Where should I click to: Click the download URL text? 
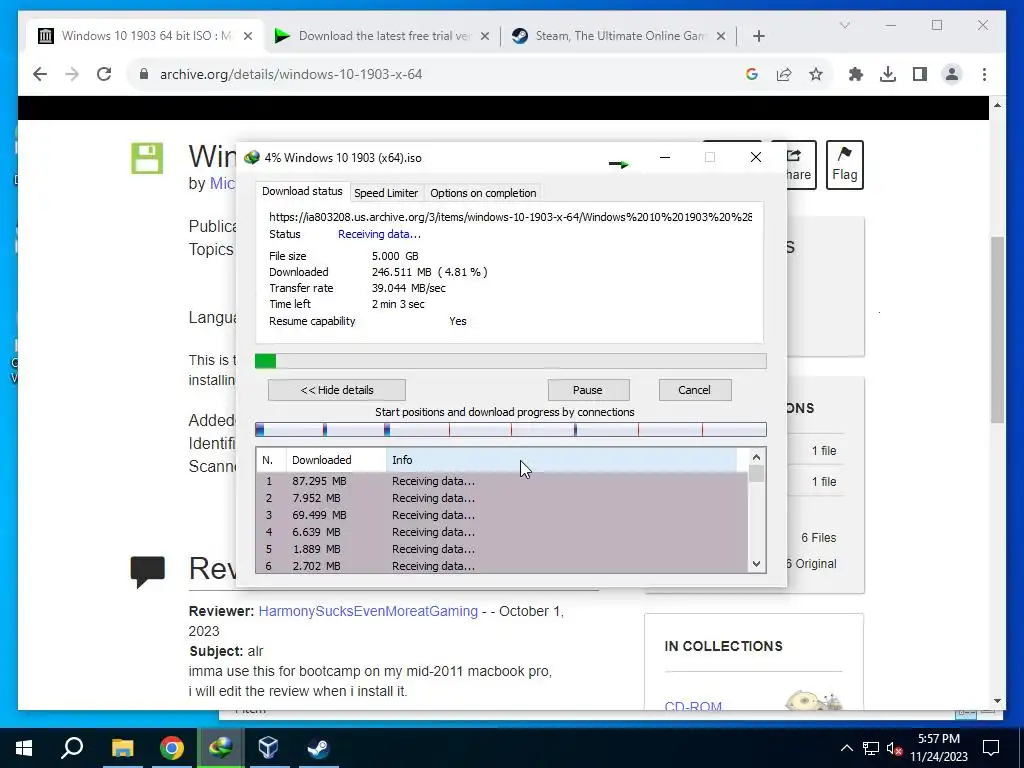pyautogui.click(x=510, y=217)
